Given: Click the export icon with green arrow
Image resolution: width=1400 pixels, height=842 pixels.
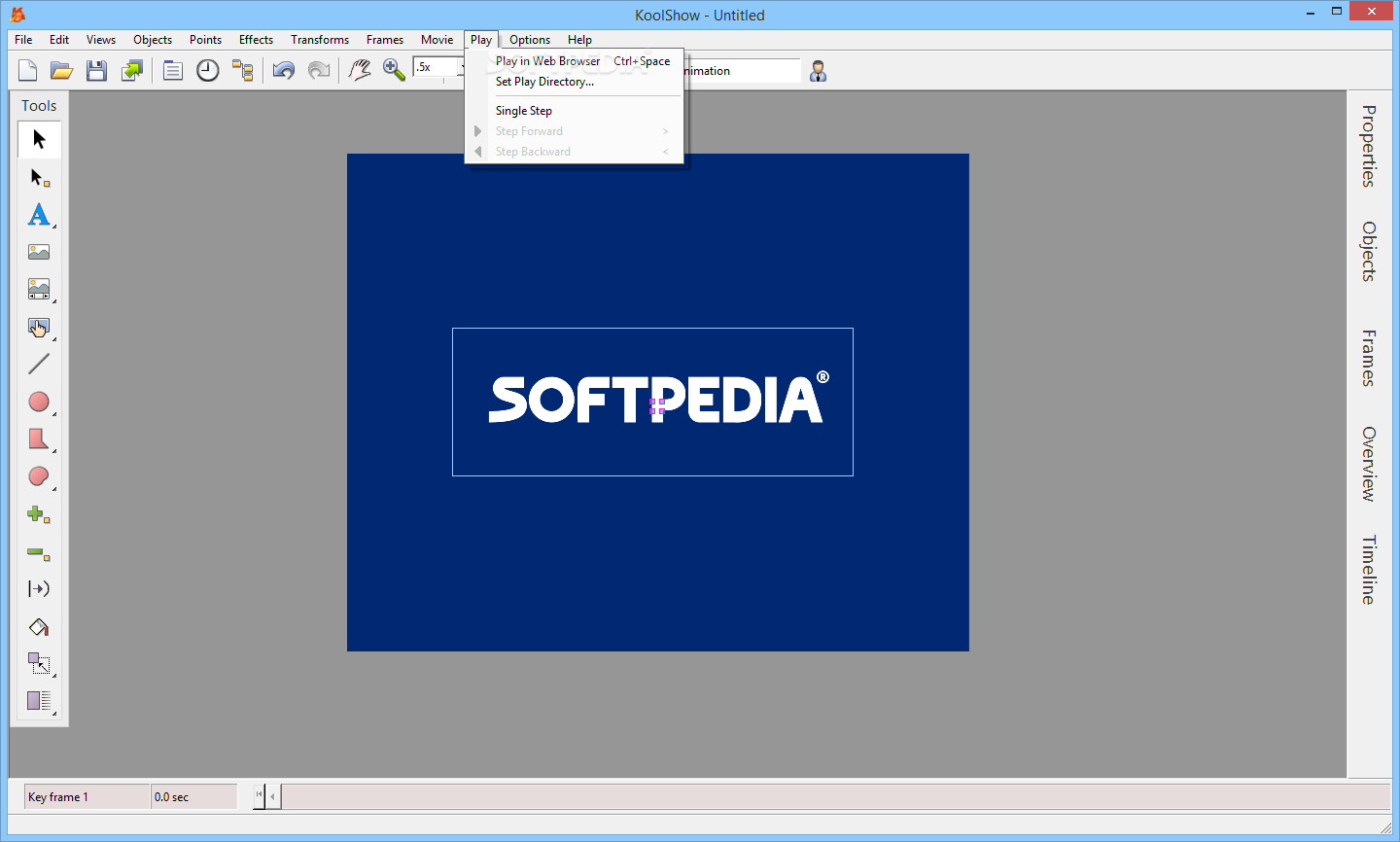Looking at the screenshot, I should pyautogui.click(x=131, y=70).
